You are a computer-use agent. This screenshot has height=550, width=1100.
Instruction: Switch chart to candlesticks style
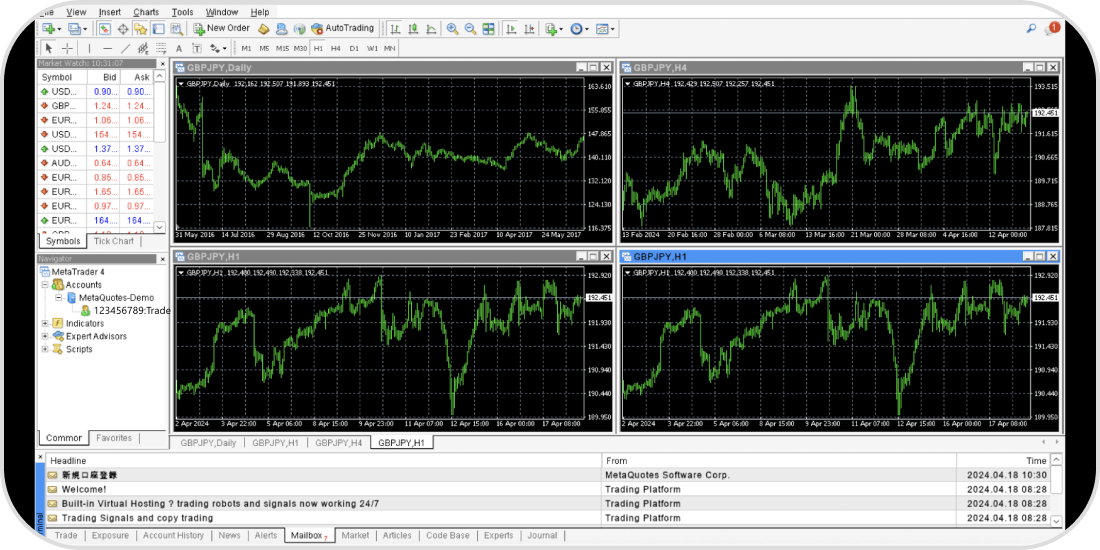[413, 29]
